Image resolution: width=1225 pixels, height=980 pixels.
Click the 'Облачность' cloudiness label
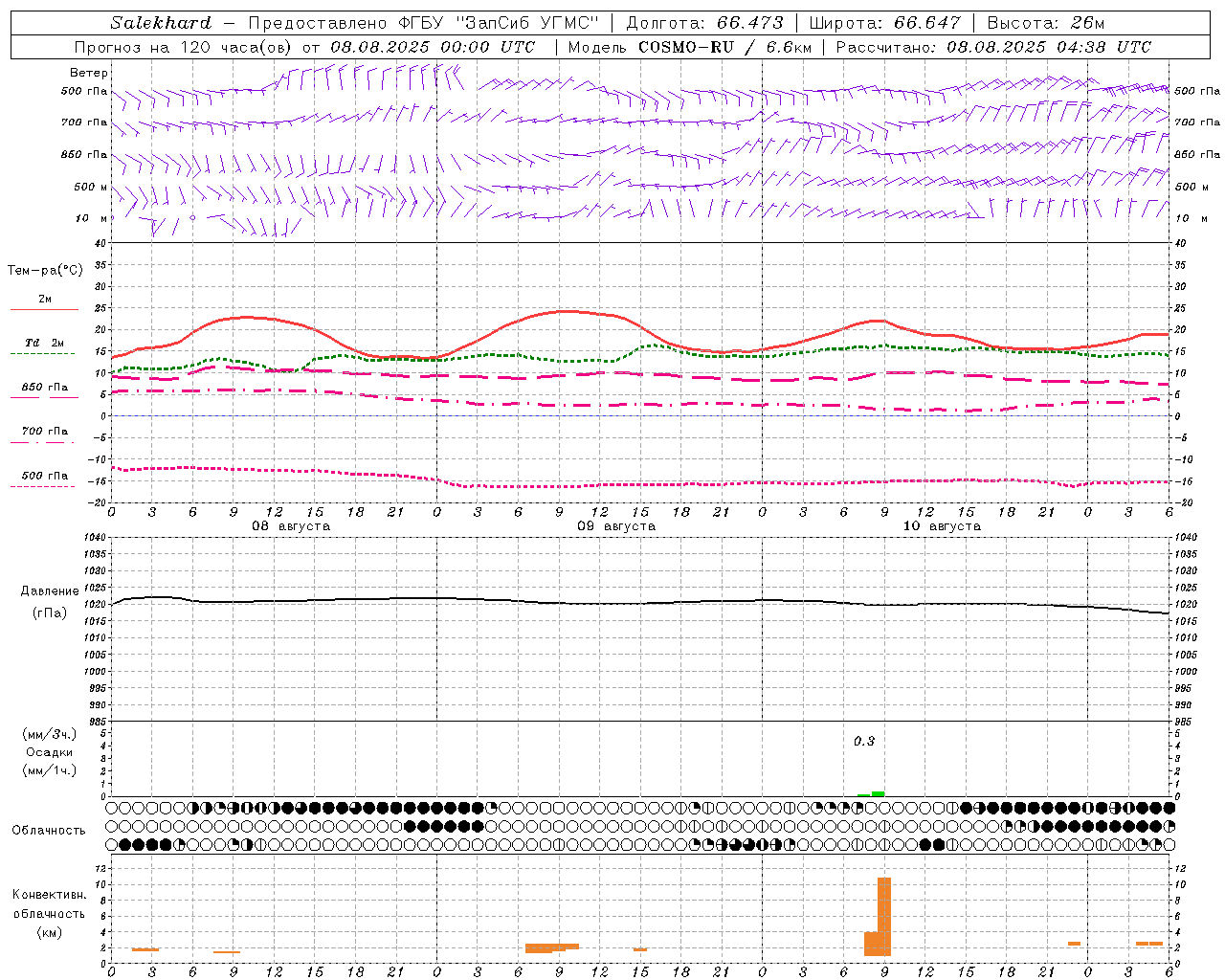[x=49, y=831]
